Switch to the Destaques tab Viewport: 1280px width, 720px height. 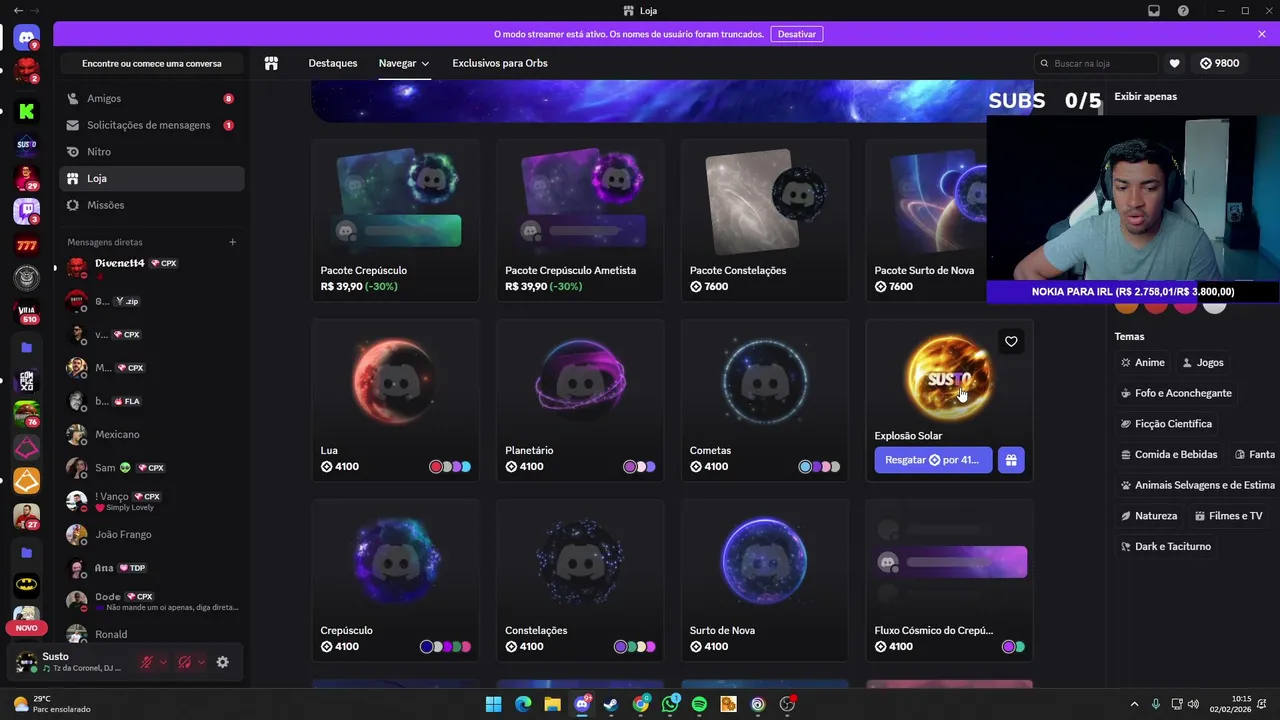tap(333, 63)
